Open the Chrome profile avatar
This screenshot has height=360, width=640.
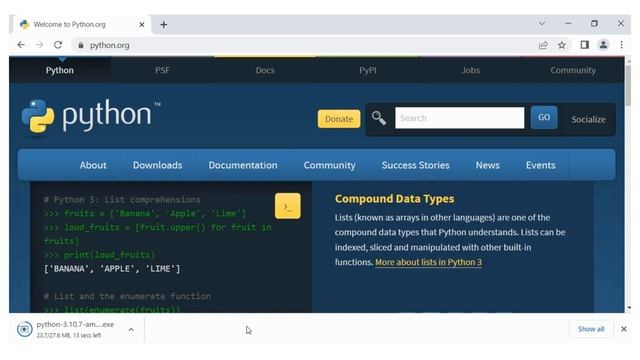[x=603, y=45]
